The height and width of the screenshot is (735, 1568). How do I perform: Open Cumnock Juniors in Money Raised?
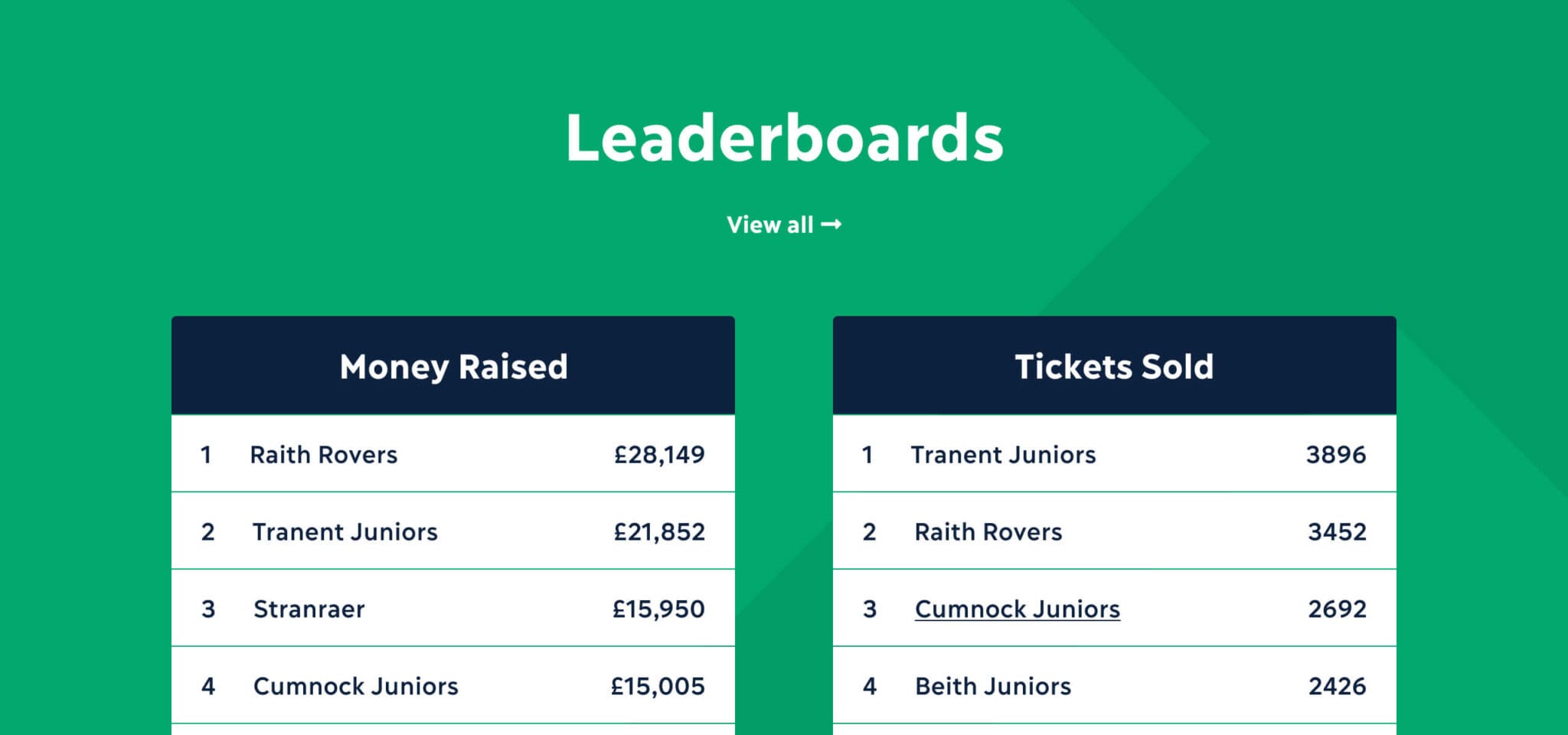click(x=356, y=686)
